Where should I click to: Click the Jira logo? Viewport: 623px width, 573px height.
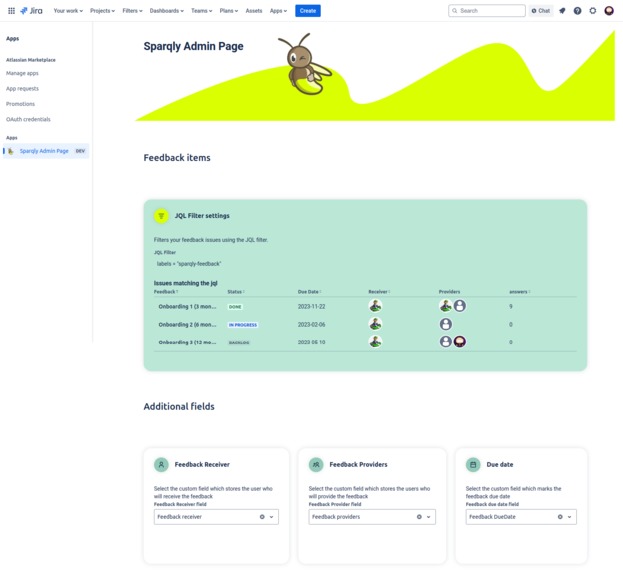(31, 11)
